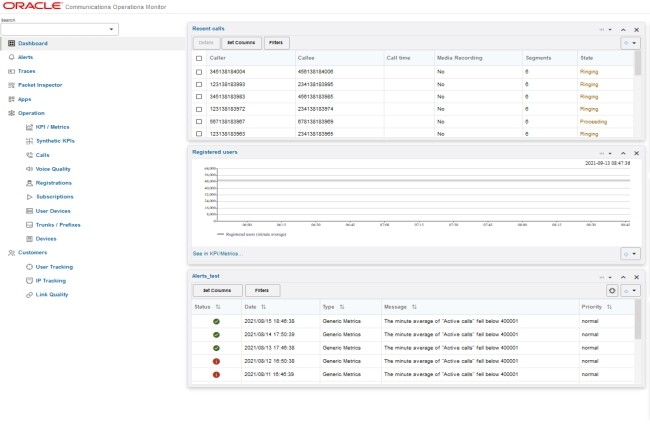
Task: Focus the Search input field
Action: point(54,29)
